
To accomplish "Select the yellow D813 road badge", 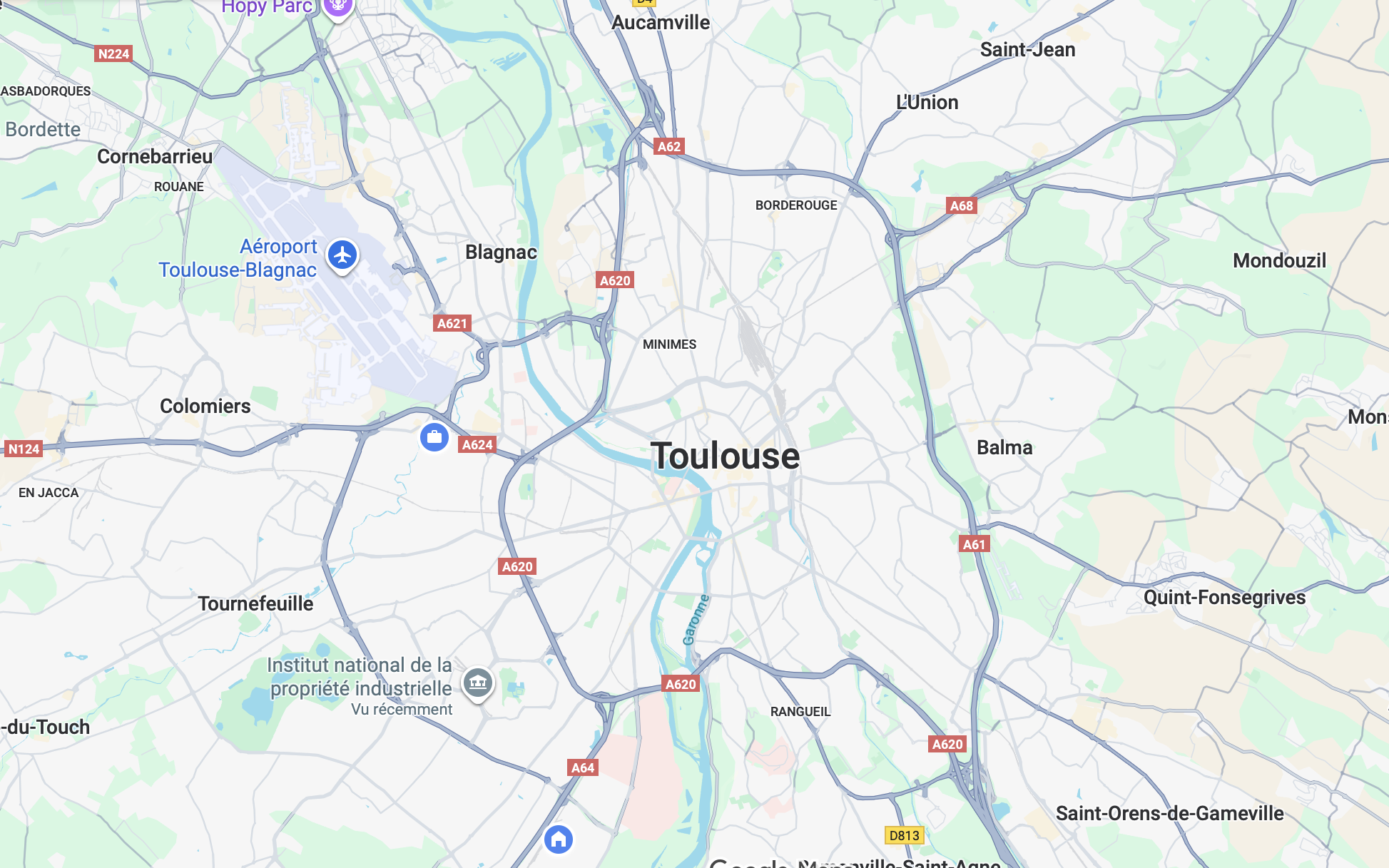I will [x=905, y=836].
